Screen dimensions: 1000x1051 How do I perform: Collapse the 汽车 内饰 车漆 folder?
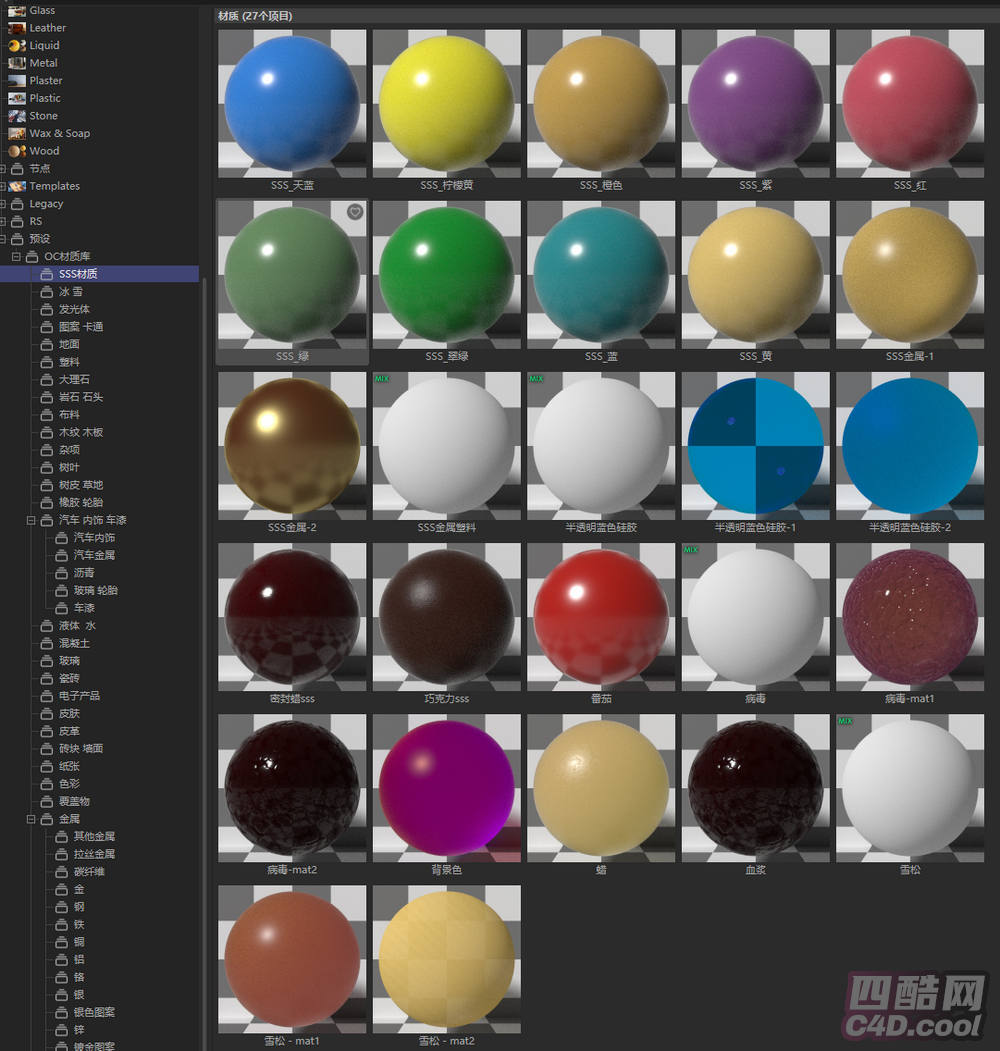[31, 520]
